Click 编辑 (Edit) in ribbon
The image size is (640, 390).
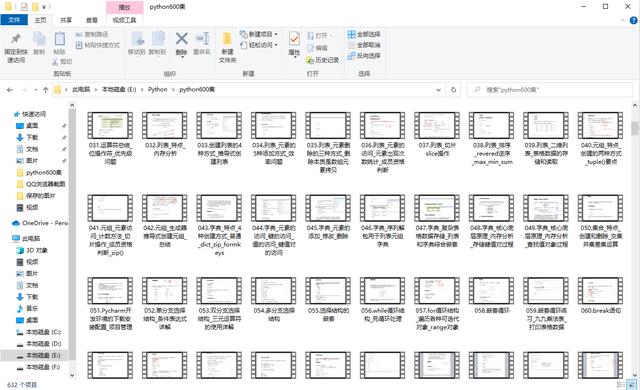click(x=317, y=48)
